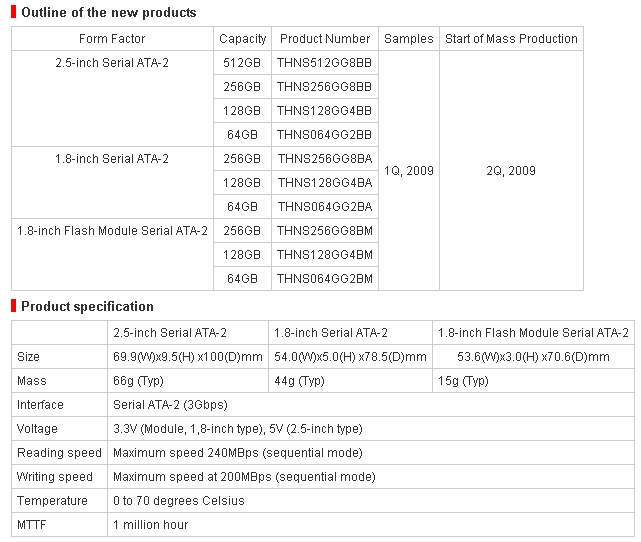Click the Serial ATA-2 (3Gbps) interface value

pos(170,405)
